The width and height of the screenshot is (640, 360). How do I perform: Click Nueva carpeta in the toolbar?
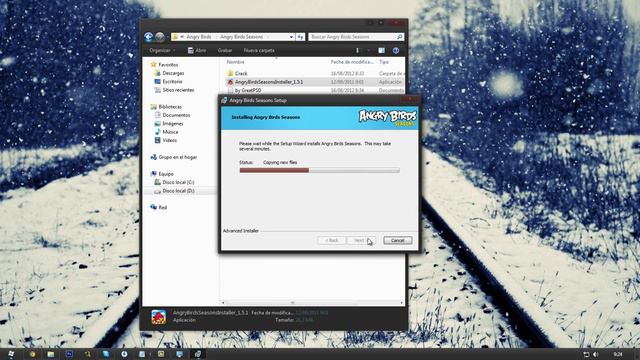point(259,51)
